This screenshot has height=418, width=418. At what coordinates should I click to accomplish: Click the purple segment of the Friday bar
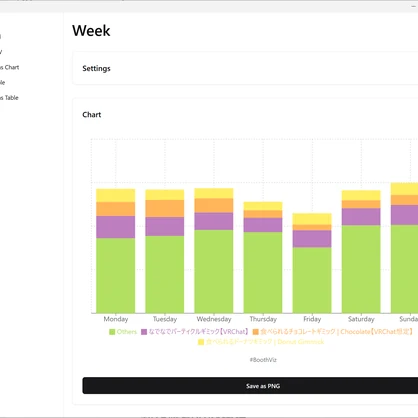[x=312, y=239]
